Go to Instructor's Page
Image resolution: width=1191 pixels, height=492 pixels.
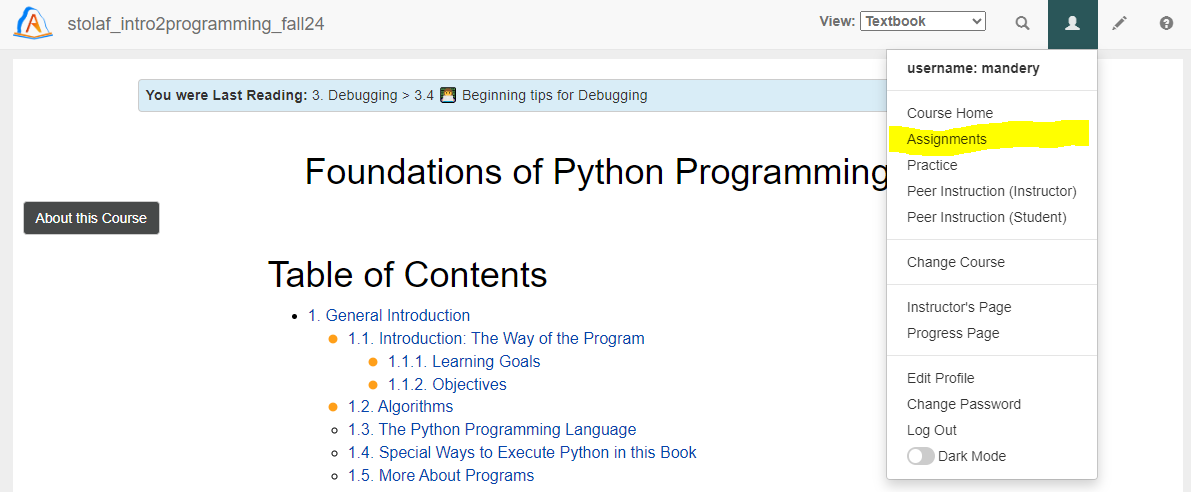coord(959,307)
